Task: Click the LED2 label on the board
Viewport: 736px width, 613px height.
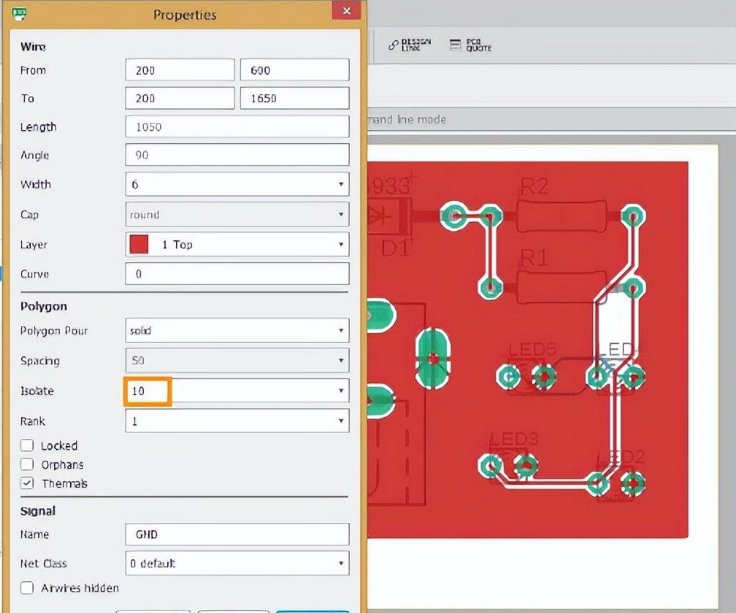Action: [x=622, y=457]
